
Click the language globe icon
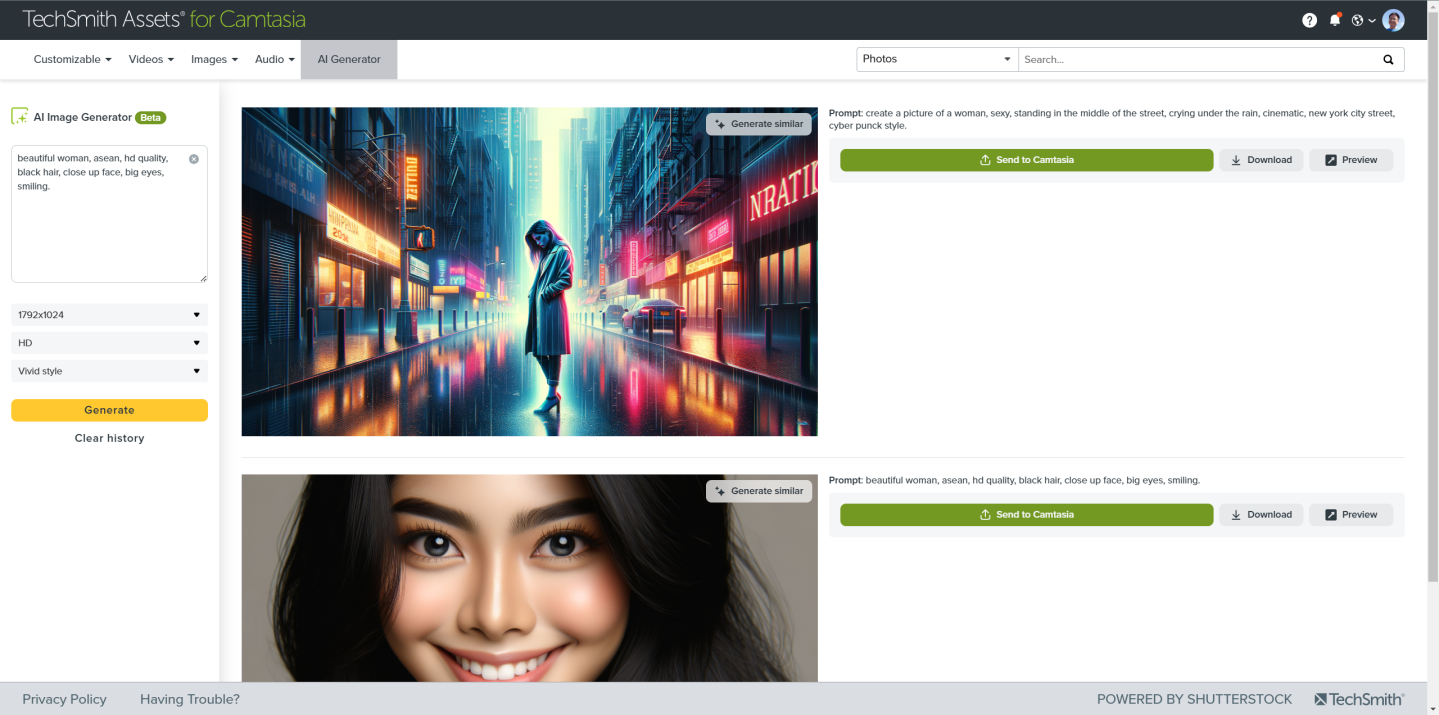coord(1359,20)
